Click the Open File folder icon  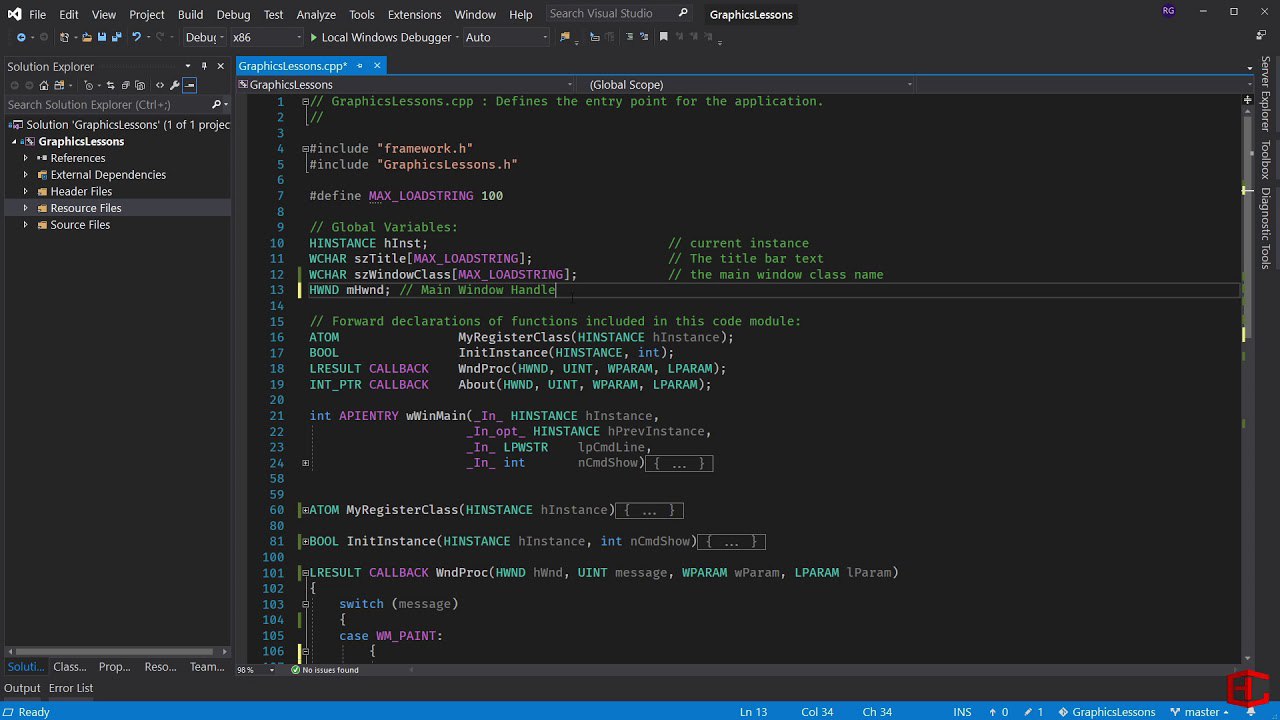pyautogui.click(x=86, y=37)
